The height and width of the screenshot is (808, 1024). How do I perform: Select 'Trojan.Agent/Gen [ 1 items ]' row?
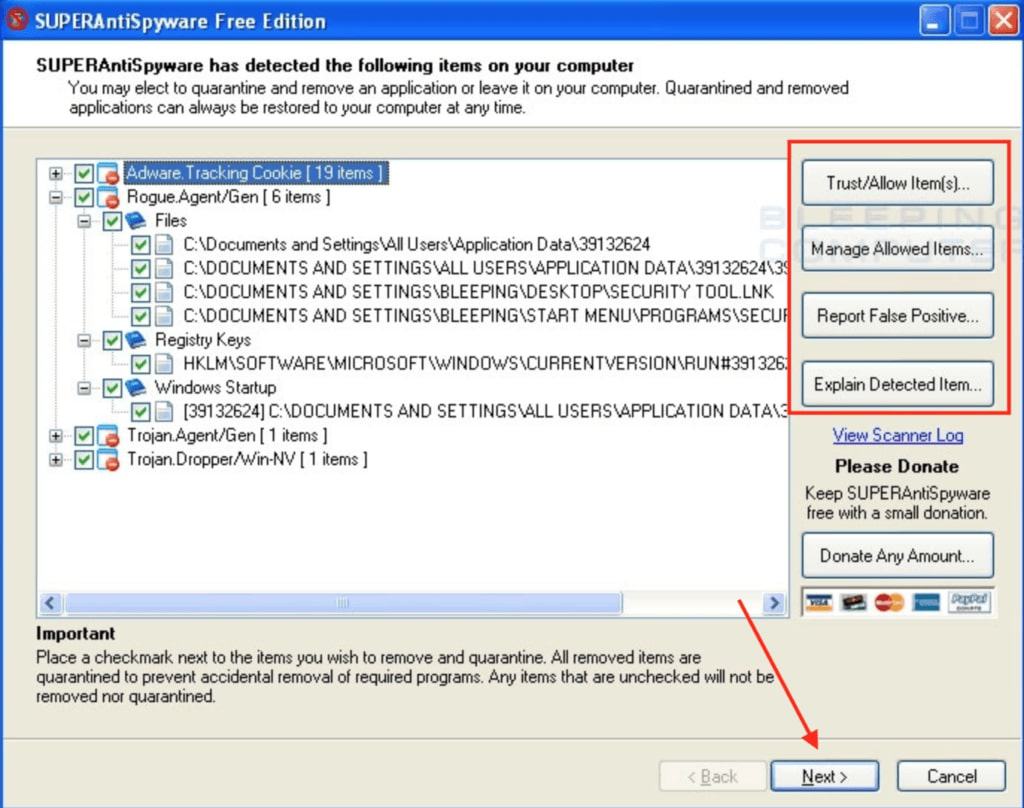click(227, 436)
